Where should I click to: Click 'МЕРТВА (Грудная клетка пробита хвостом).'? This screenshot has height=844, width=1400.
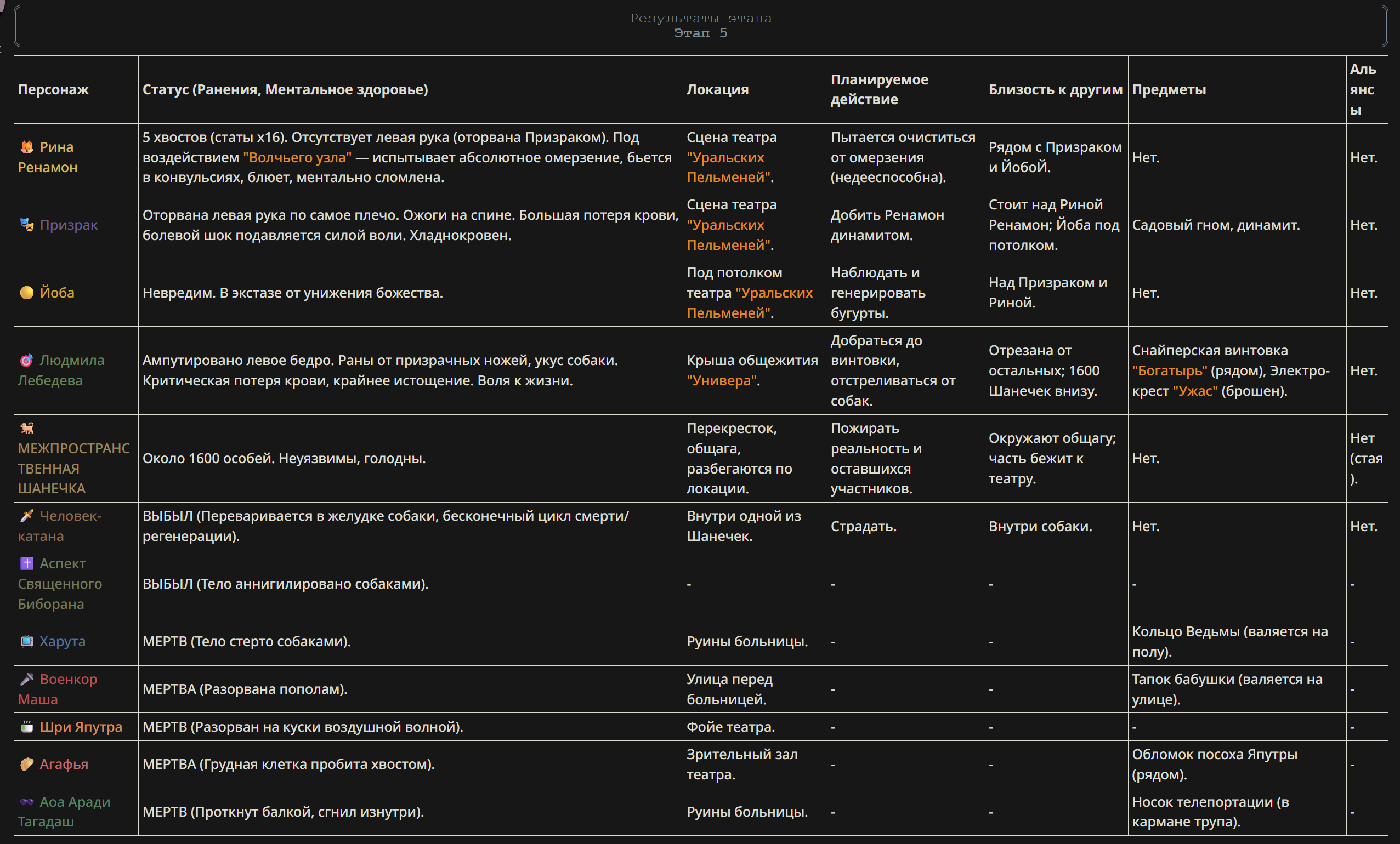288,764
